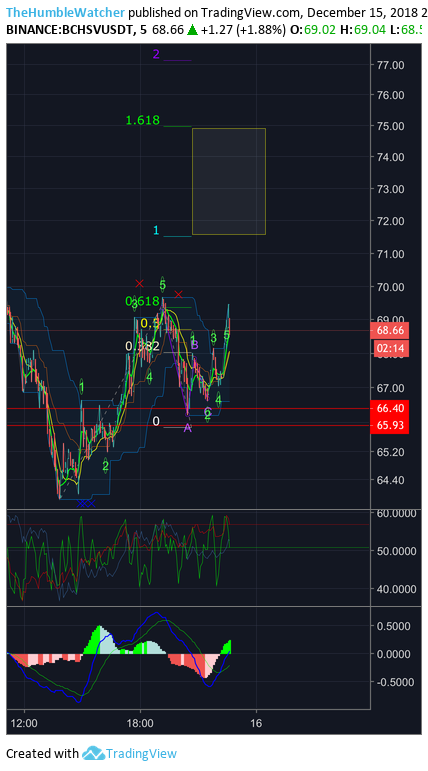This screenshot has height=771, width=428.
Task: Click the 16 date axis label
Action: (x=256, y=723)
